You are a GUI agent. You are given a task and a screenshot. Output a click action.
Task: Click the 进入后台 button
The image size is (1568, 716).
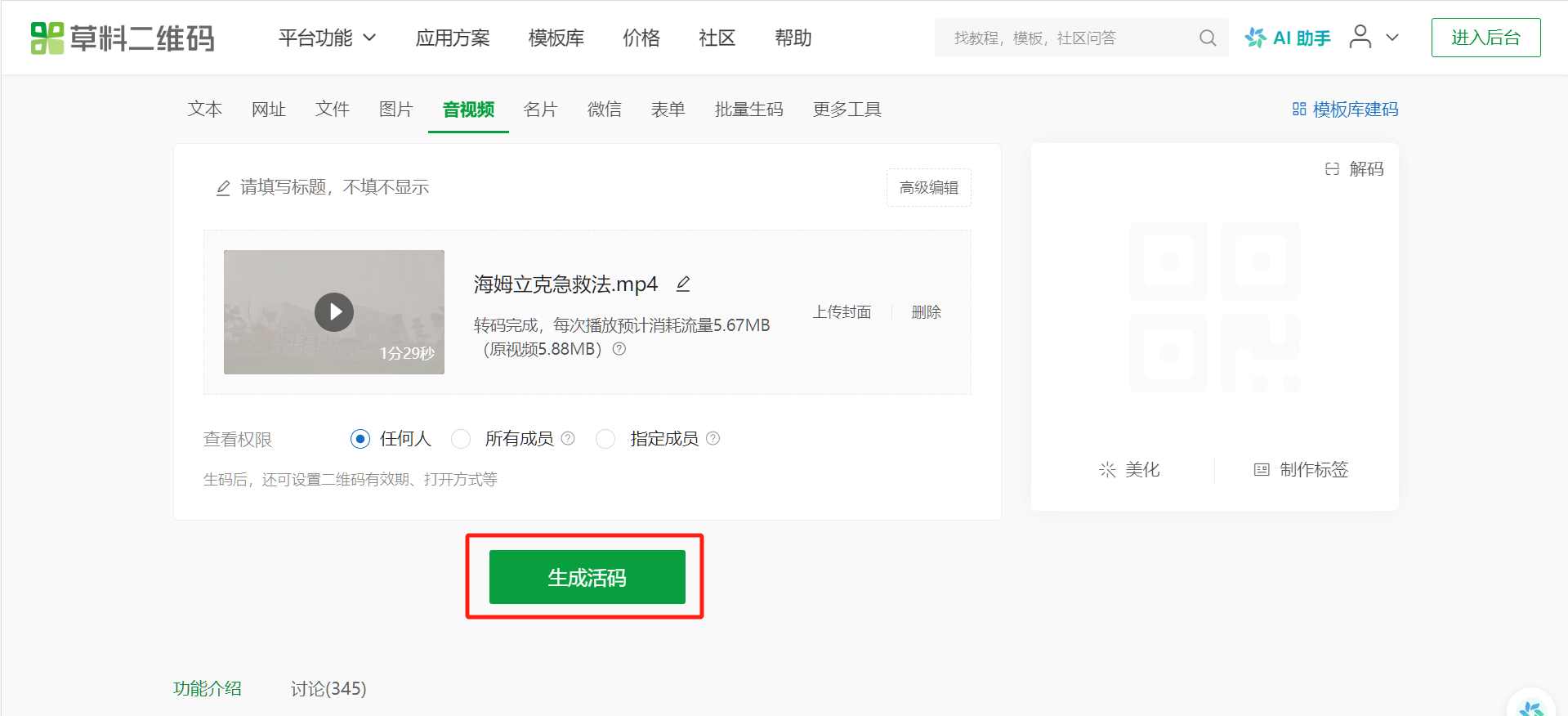pos(1485,38)
